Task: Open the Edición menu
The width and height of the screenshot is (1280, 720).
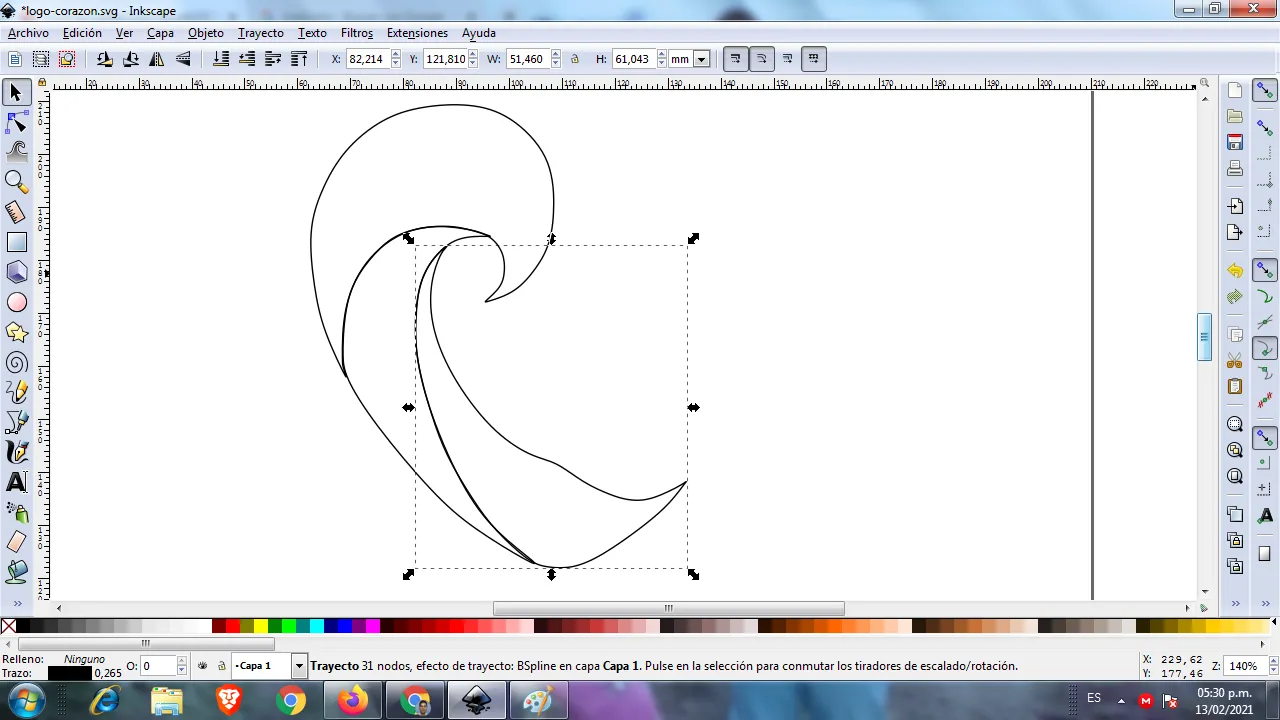Action: (x=82, y=33)
